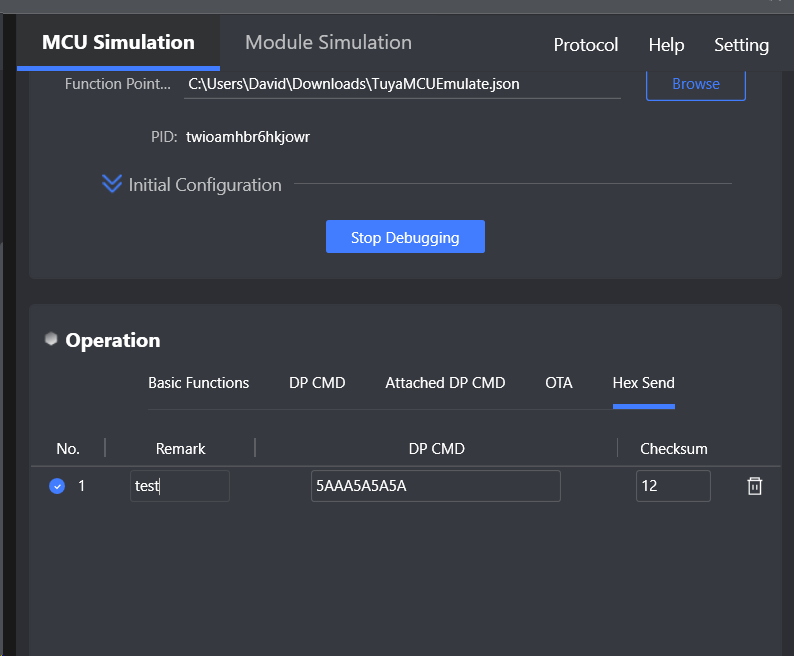The height and width of the screenshot is (656, 794).
Task: Click the Stop Debugging button
Action: point(405,237)
